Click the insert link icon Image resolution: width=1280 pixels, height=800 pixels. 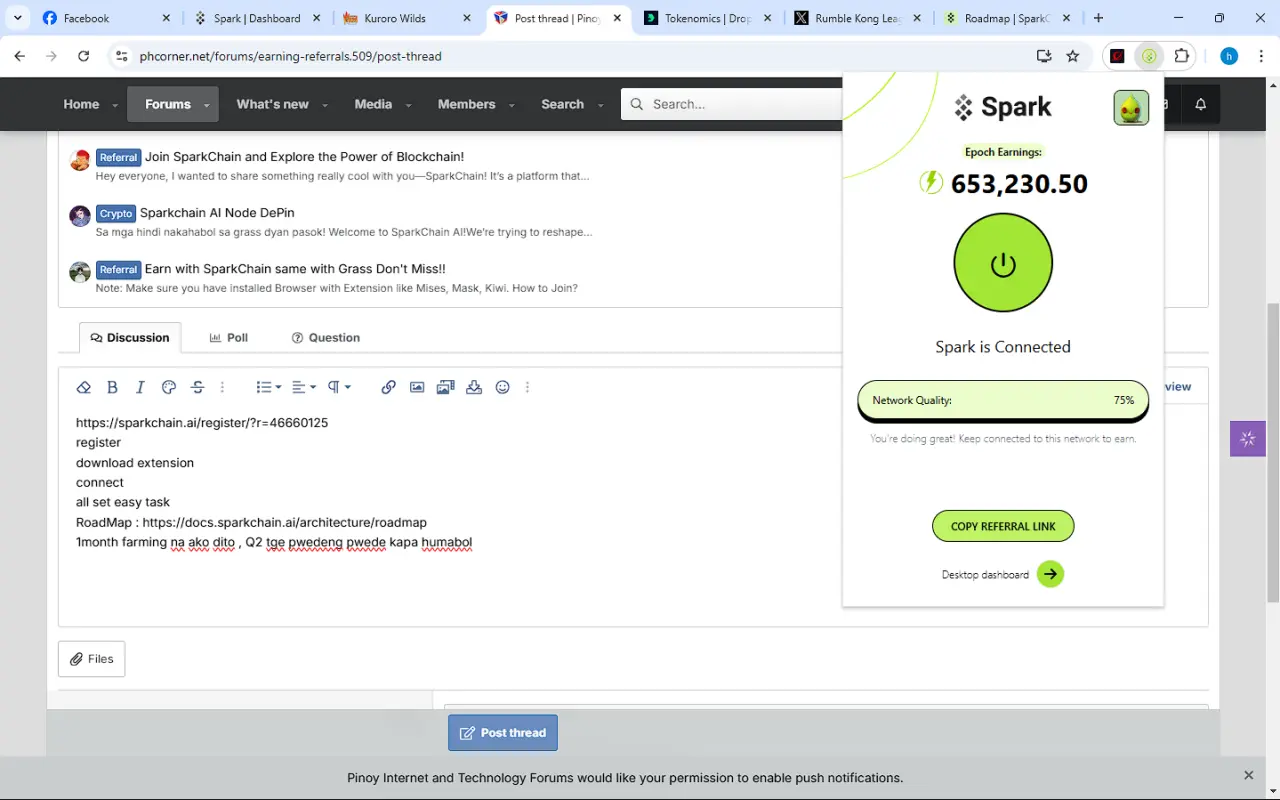click(388, 387)
